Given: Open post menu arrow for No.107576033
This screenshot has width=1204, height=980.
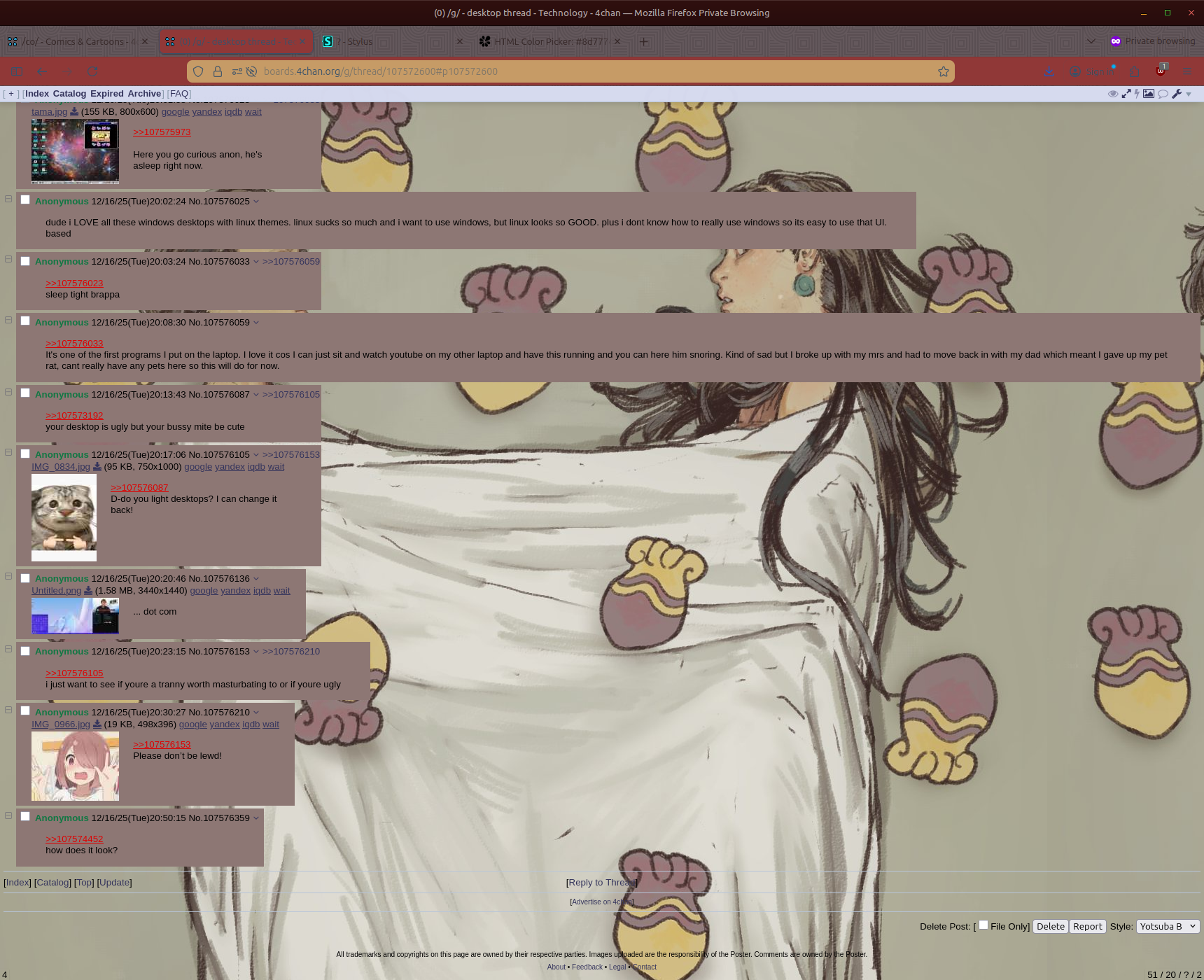Looking at the screenshot, I should [256, 262].
